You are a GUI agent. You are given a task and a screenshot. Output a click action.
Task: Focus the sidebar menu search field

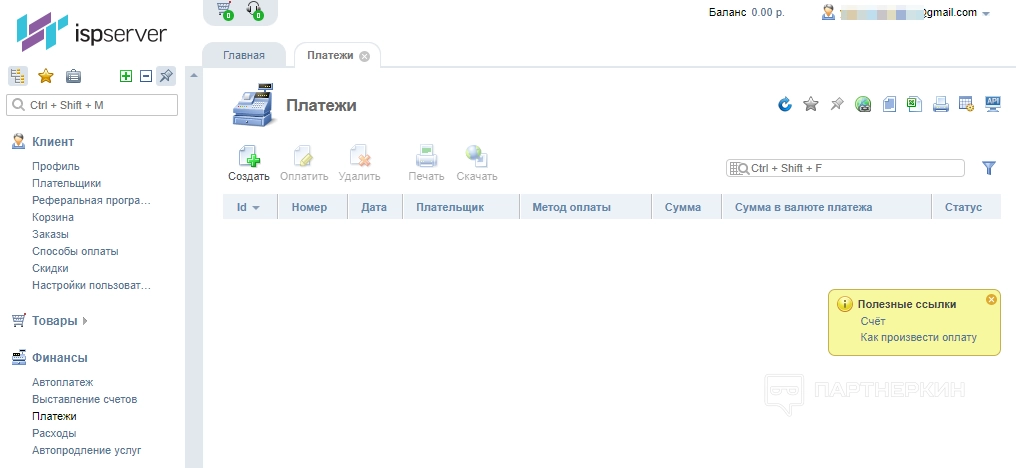[92, 105]
